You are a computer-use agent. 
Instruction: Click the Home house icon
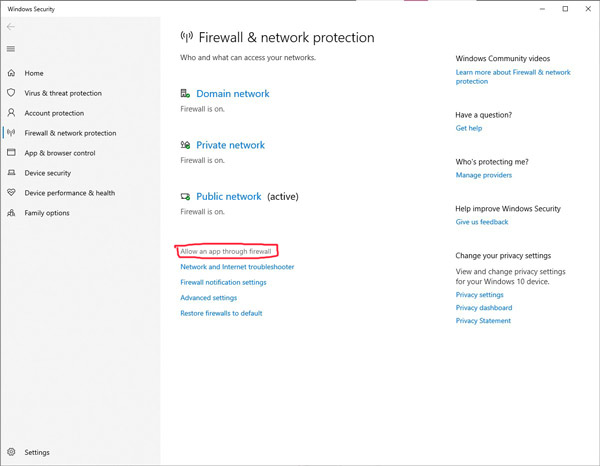click(x=11, y=73)
